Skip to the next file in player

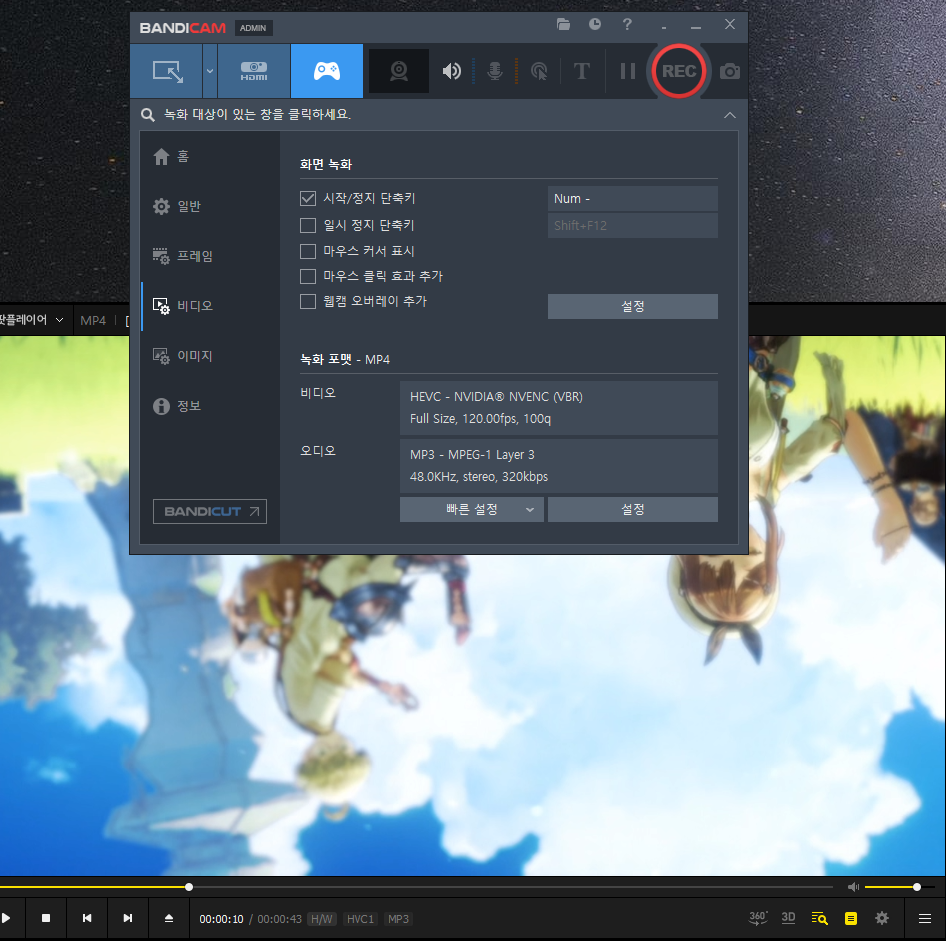128,918
